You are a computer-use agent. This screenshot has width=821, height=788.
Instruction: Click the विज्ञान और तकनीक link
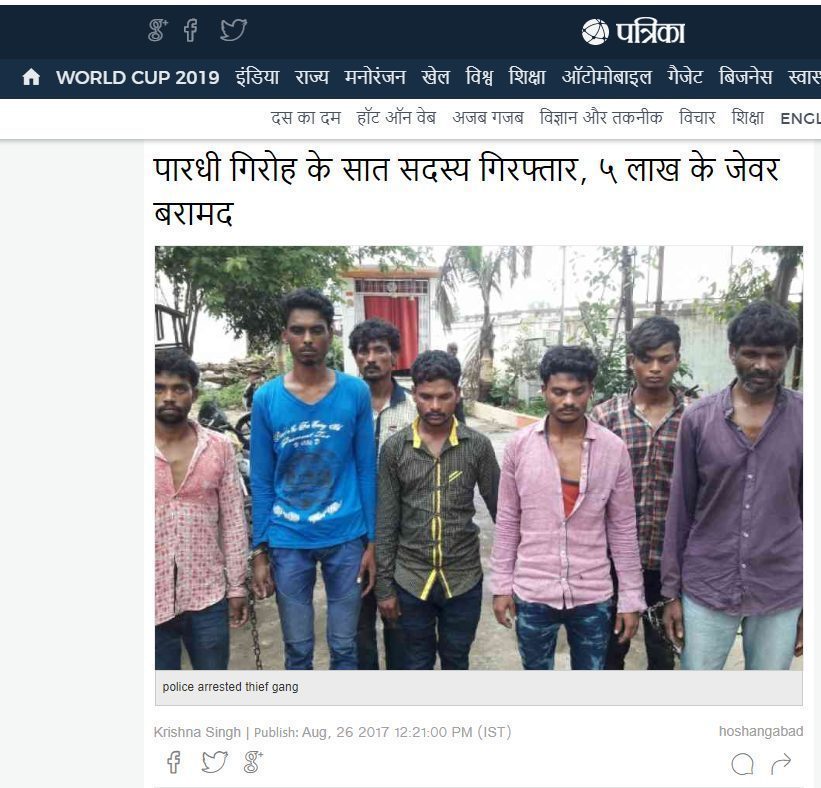tap(601, 118)
